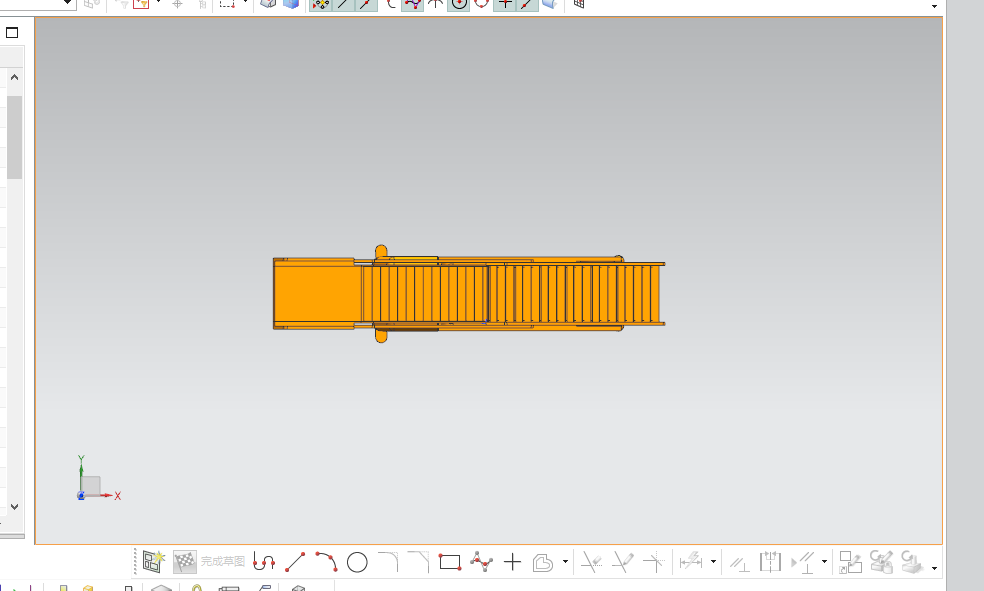This screenshot has width=984, height=591.
Task: Toggle Enable Snap Point in top toolbar
Action: (321, 4)
